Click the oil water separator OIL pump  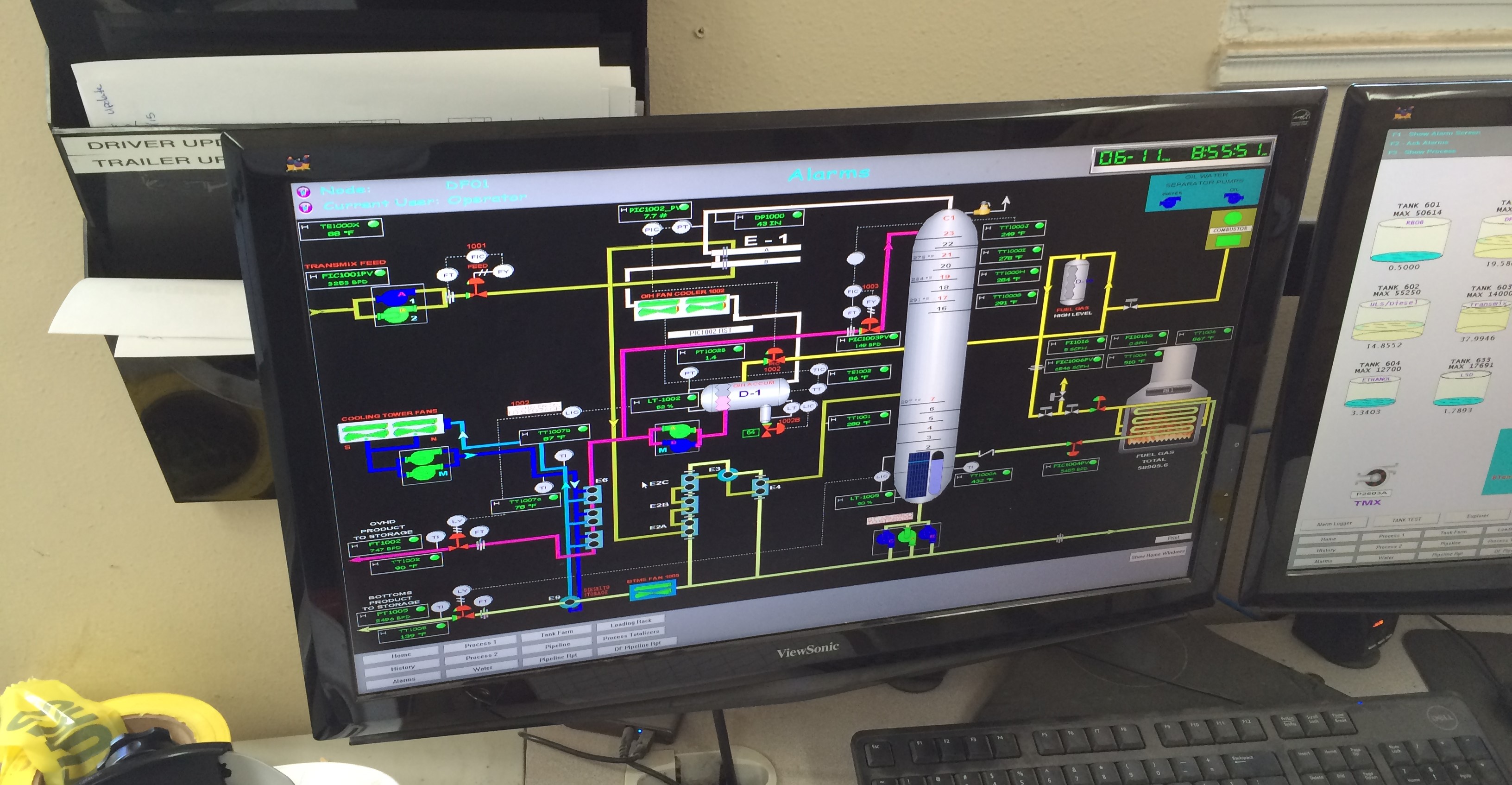(1233, 198)
